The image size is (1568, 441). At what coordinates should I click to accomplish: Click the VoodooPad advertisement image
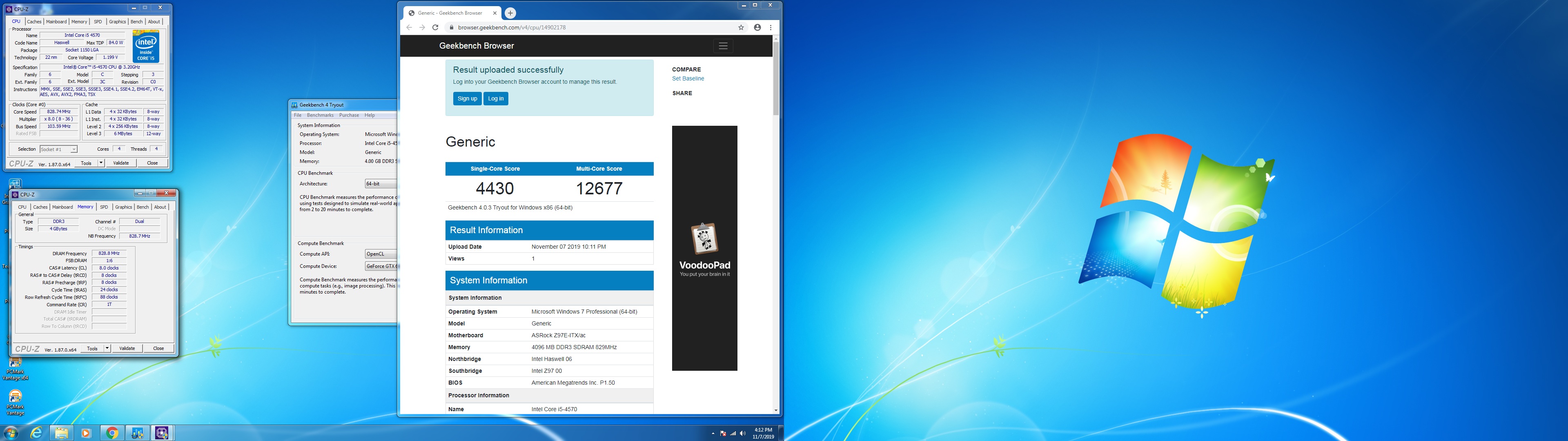[x=704, y=248]
